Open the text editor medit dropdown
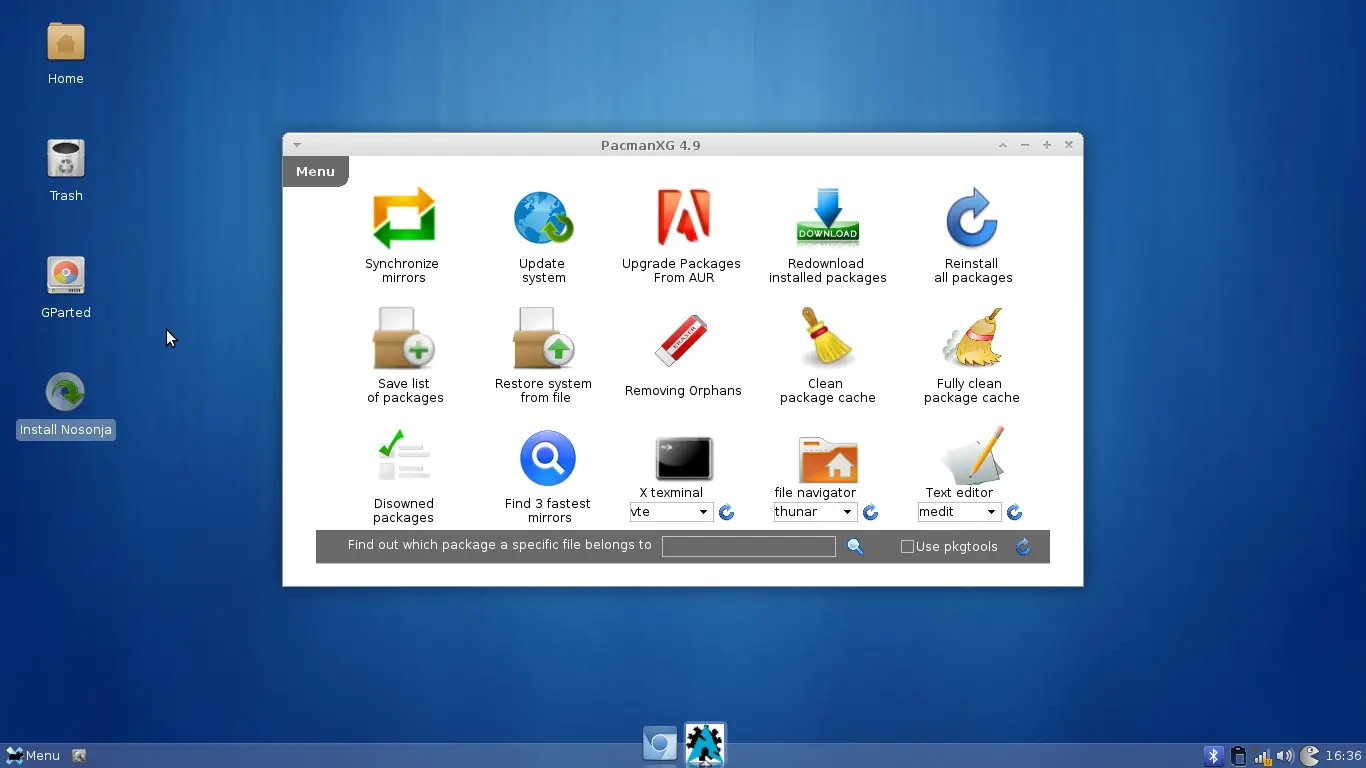This screenshot has width=1366, height=768. pyautogui.click(x=958, y=511)
